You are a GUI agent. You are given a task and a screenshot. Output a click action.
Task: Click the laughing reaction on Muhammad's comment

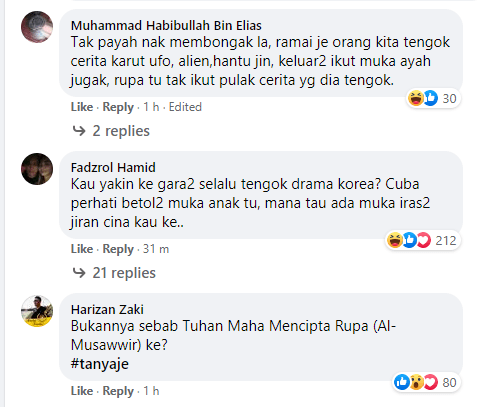416,98
